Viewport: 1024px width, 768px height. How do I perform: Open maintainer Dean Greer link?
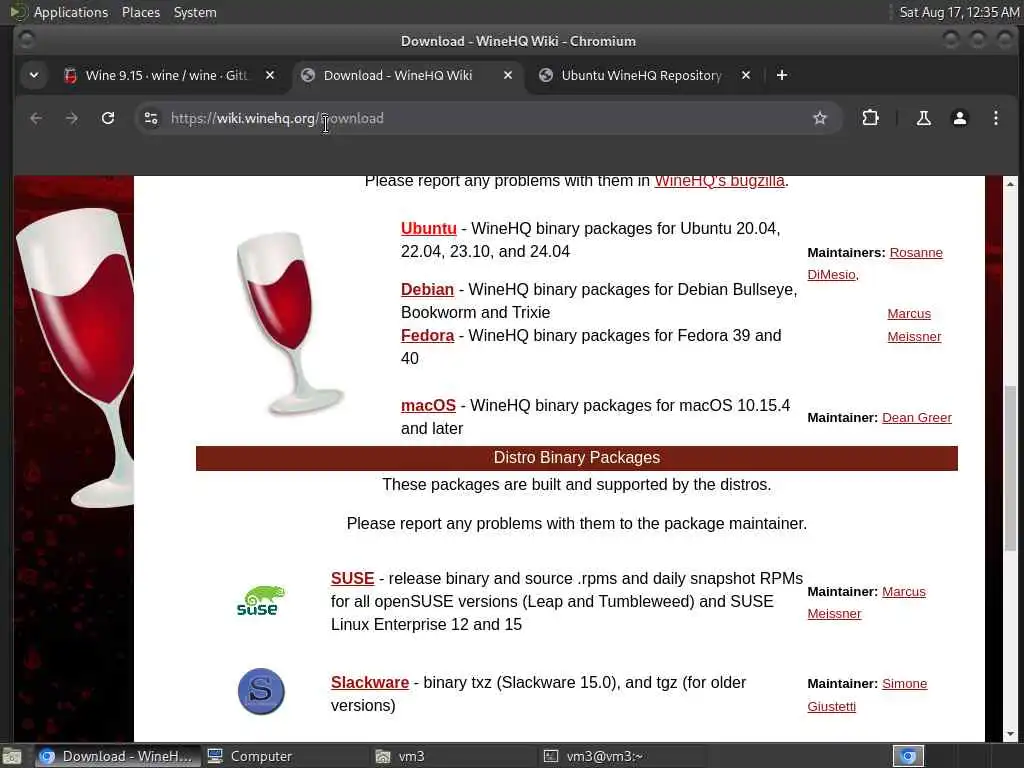(x=916, y=418)
